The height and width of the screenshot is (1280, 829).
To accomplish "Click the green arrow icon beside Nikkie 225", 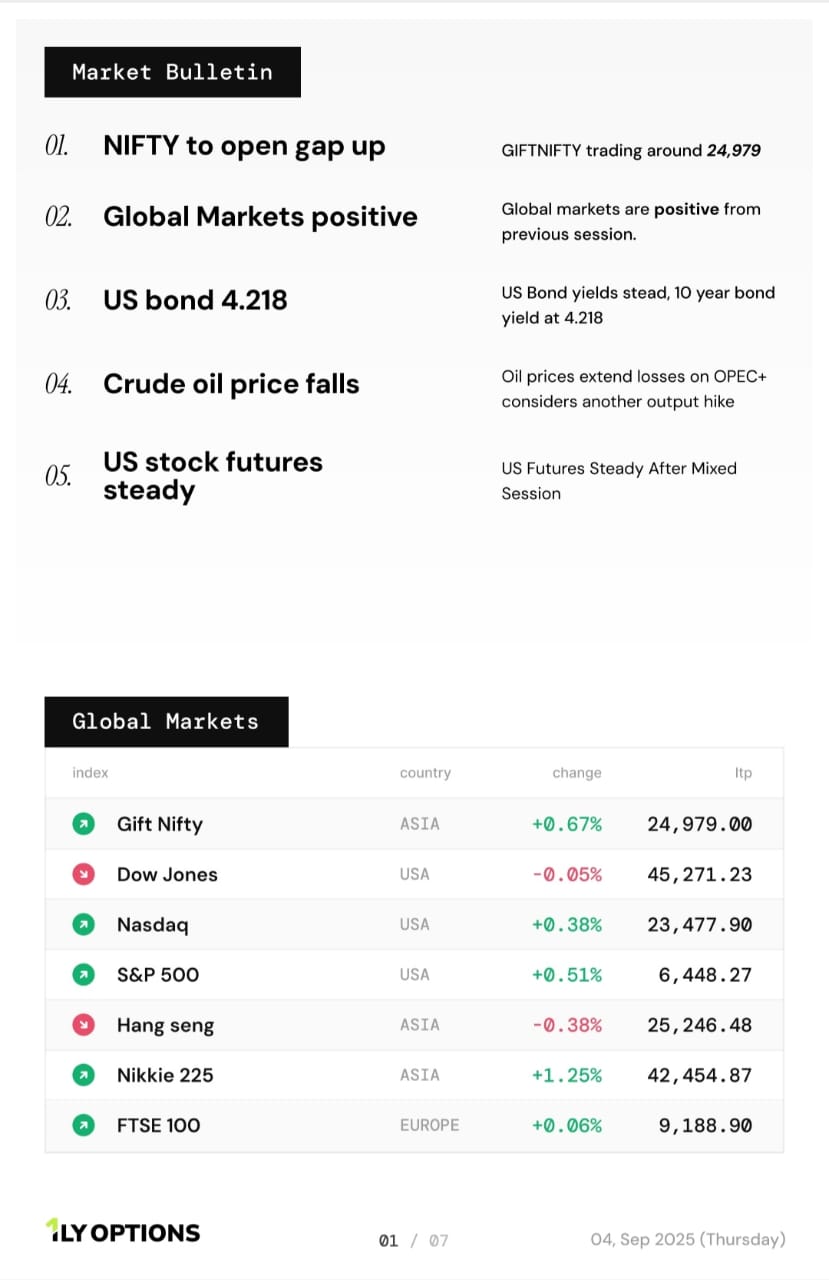I will pyautogui.click(x=84, y=1075).
